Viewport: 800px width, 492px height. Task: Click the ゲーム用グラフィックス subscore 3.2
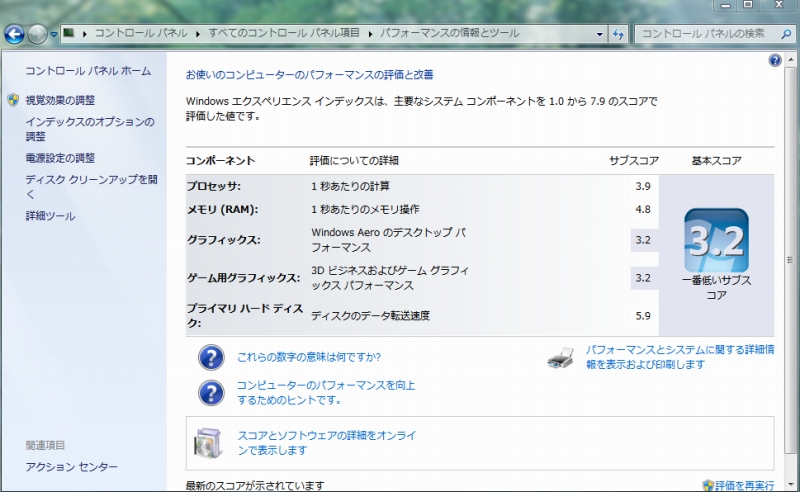(643, 278)
